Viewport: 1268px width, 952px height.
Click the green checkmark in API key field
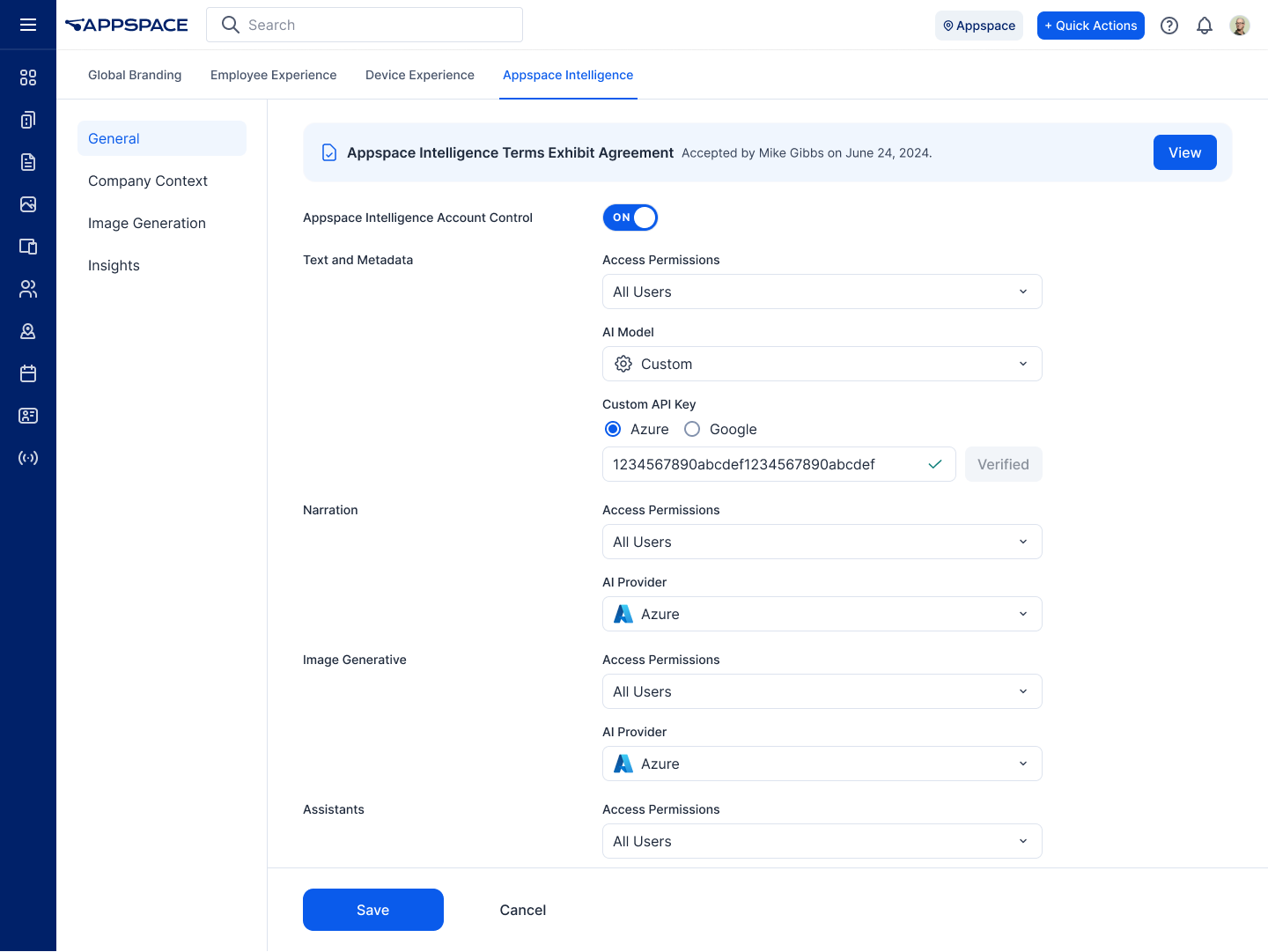935,464
